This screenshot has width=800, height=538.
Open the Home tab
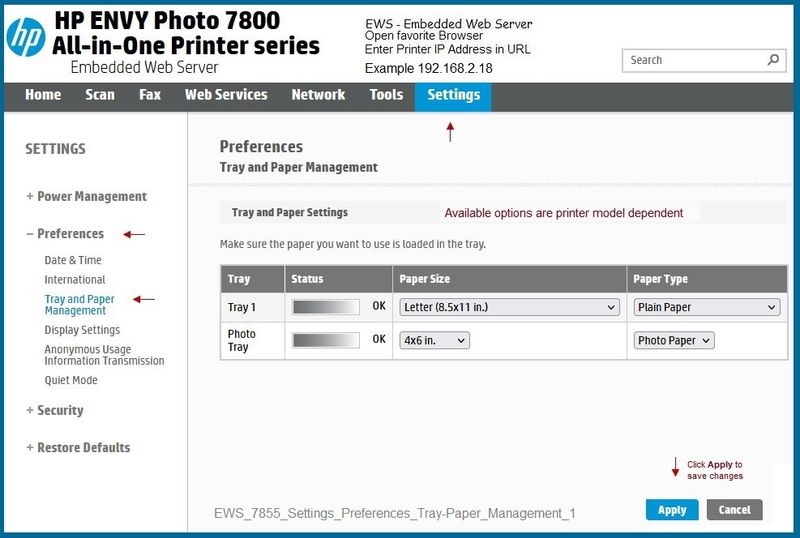tap(43, 95)
